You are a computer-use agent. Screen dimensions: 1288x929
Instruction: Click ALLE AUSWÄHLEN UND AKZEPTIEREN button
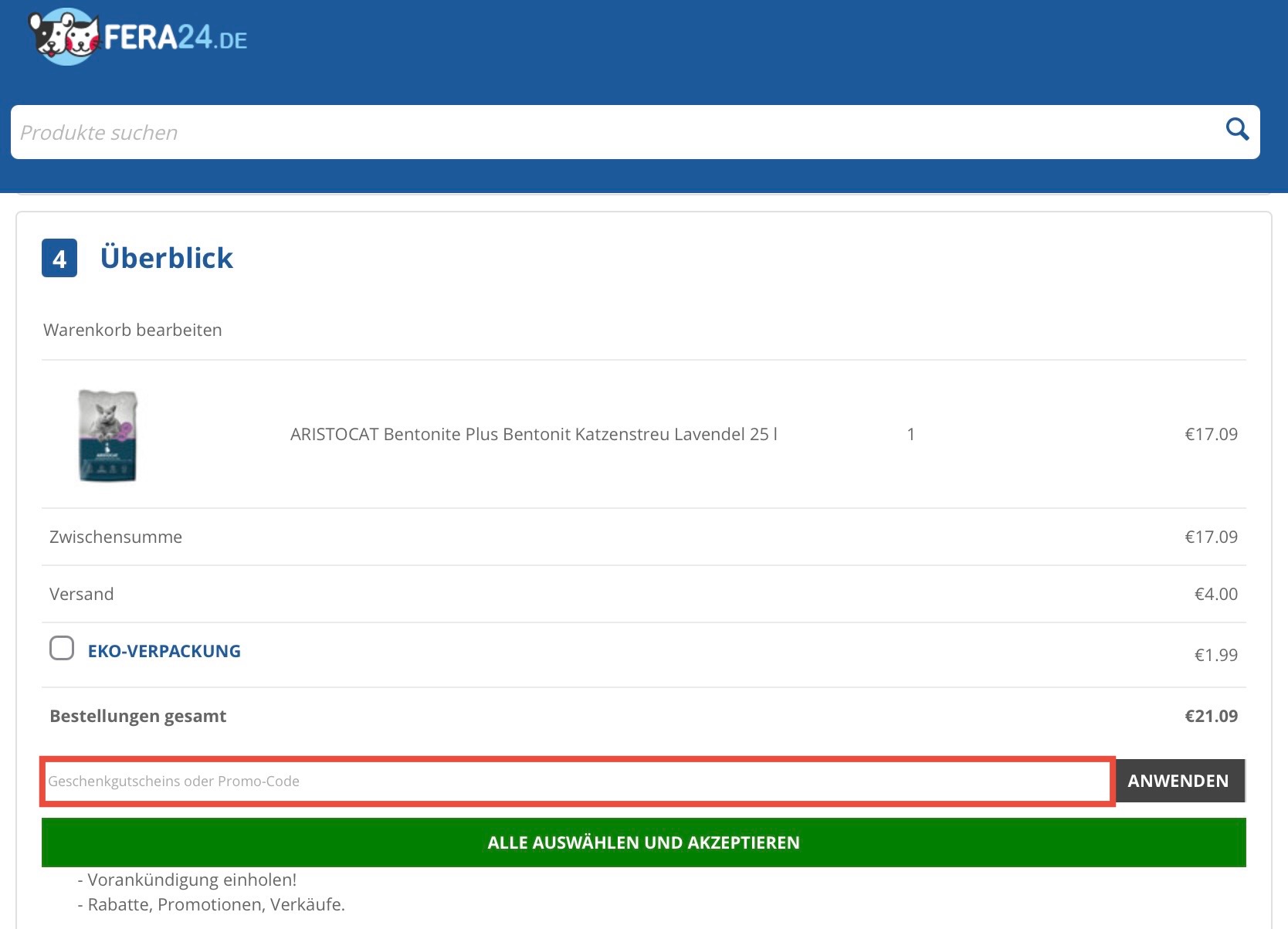[644, 843]
